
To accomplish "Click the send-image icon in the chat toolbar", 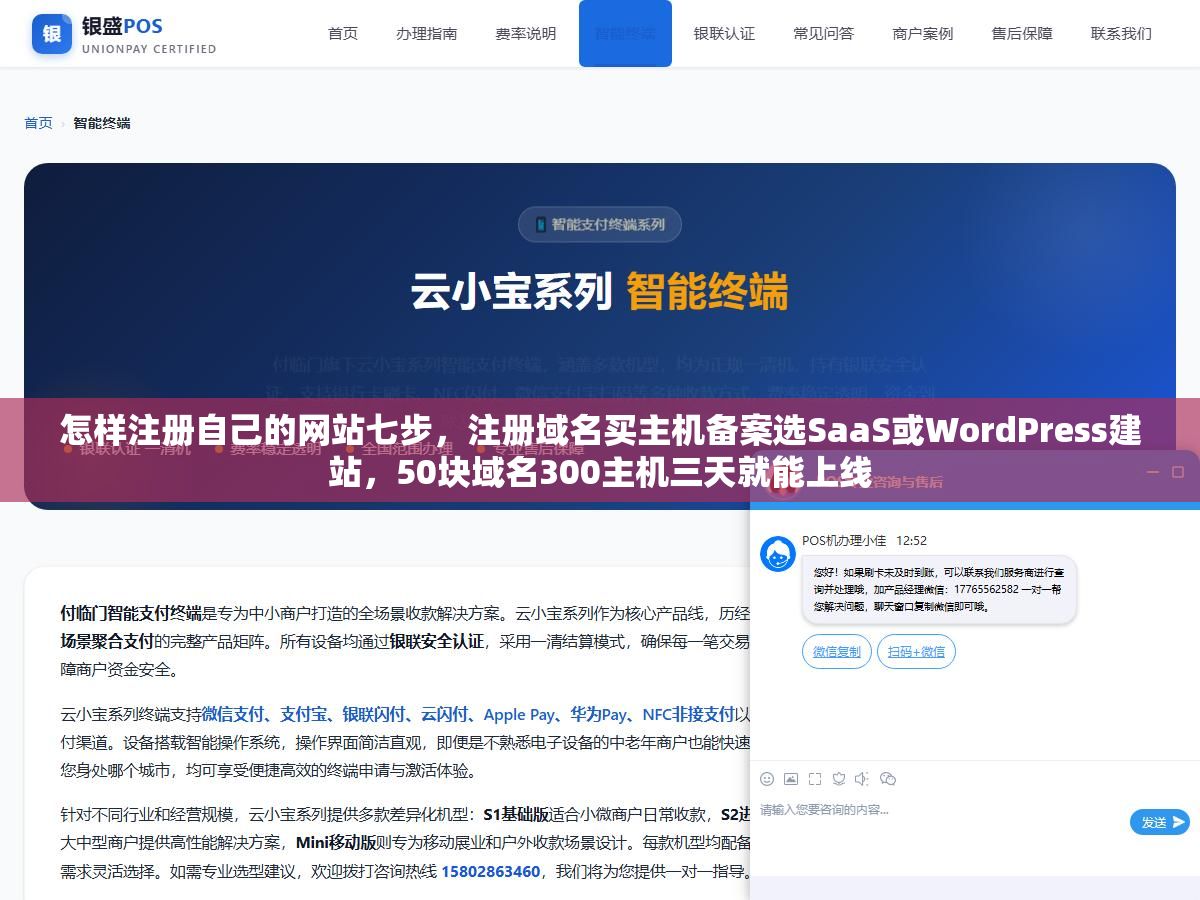I will (x=791, y=779).
